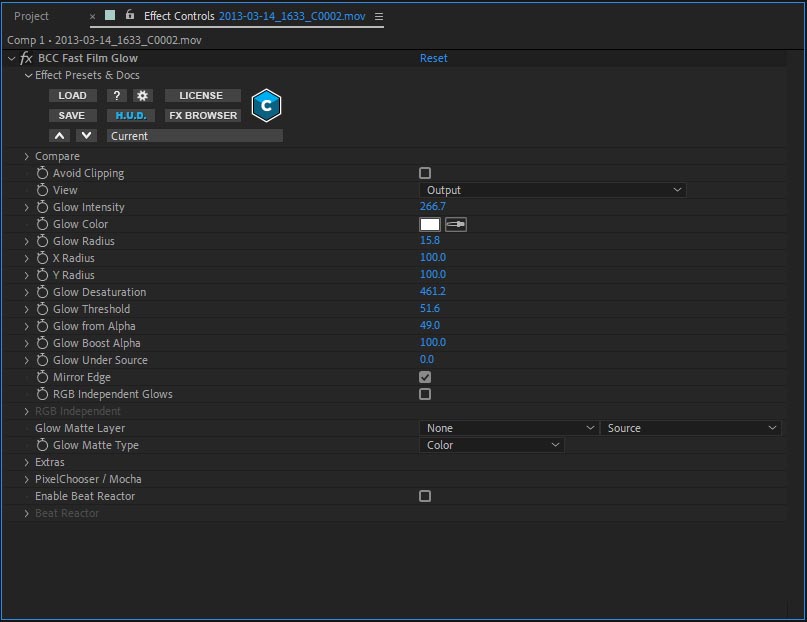Toggle the Avoid Clipping stopwatch

42,173
